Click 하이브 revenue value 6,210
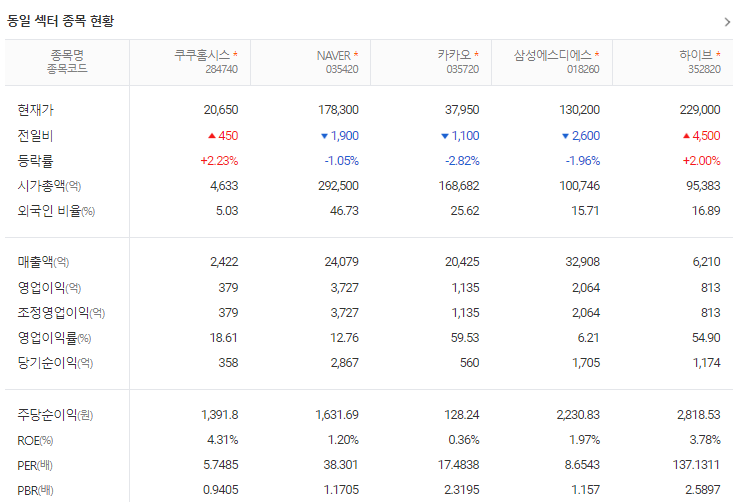Viewport: 737px width, 502px height. pos(706,262)
